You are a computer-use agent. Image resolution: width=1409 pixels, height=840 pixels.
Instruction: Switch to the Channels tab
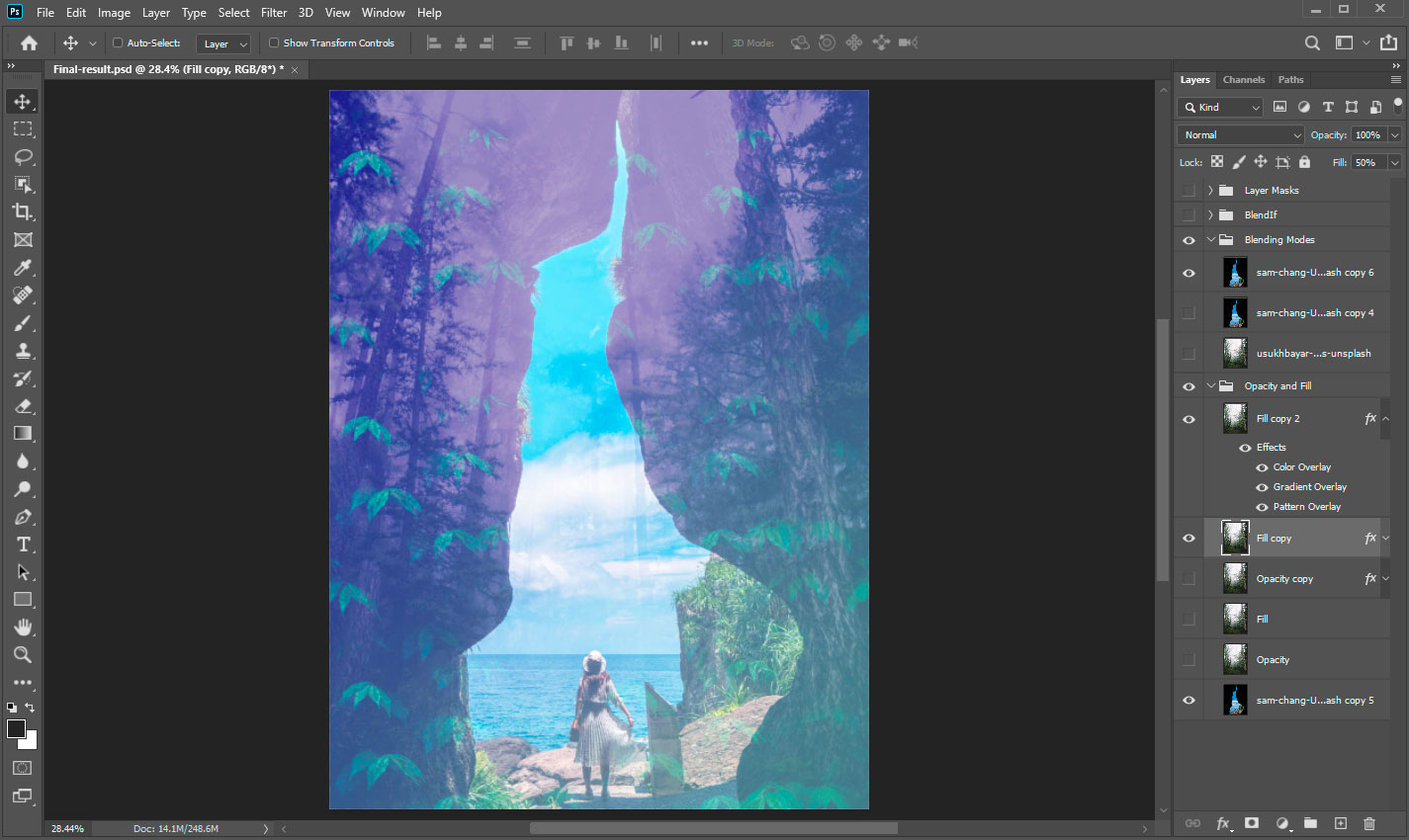coord(1243,80)
